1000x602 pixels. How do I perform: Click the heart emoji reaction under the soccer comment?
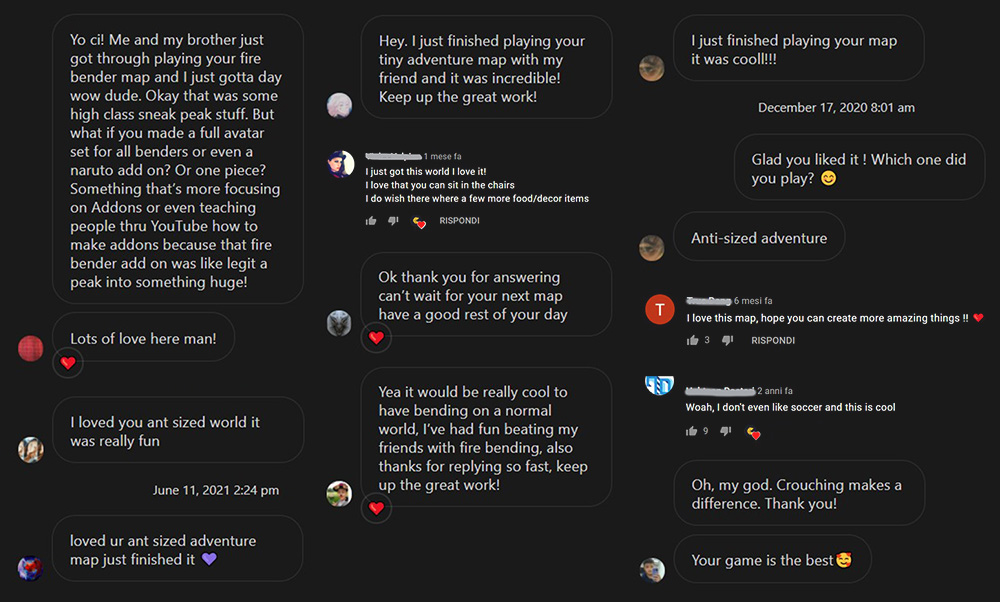[753, 432]
